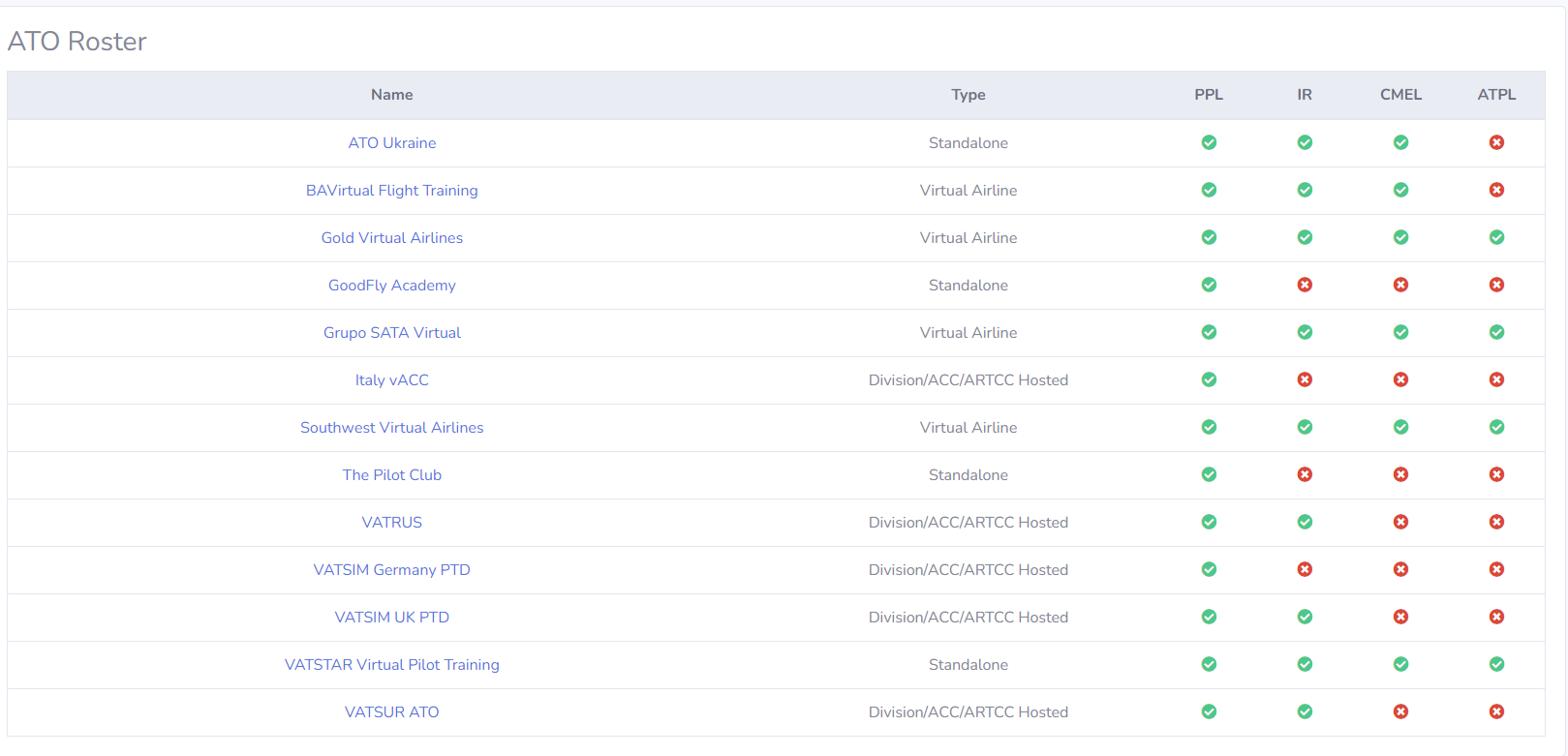
Task: Click VATSTAR's Standalone type cell
Action: pos(968,665)
